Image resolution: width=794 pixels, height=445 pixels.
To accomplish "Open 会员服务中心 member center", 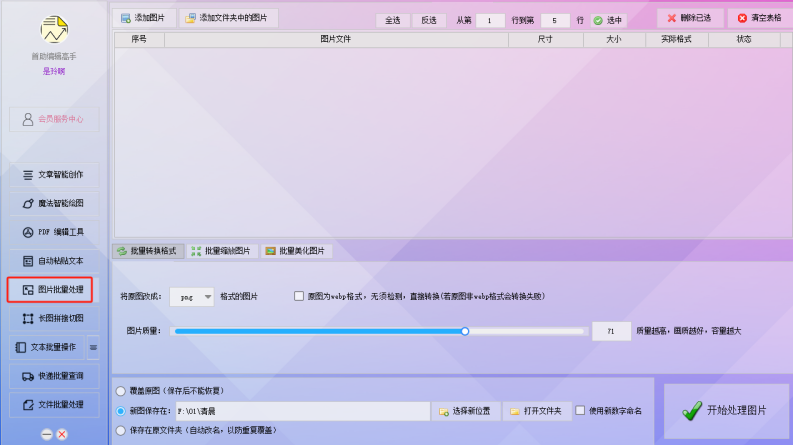I will [x=54, y=119].
